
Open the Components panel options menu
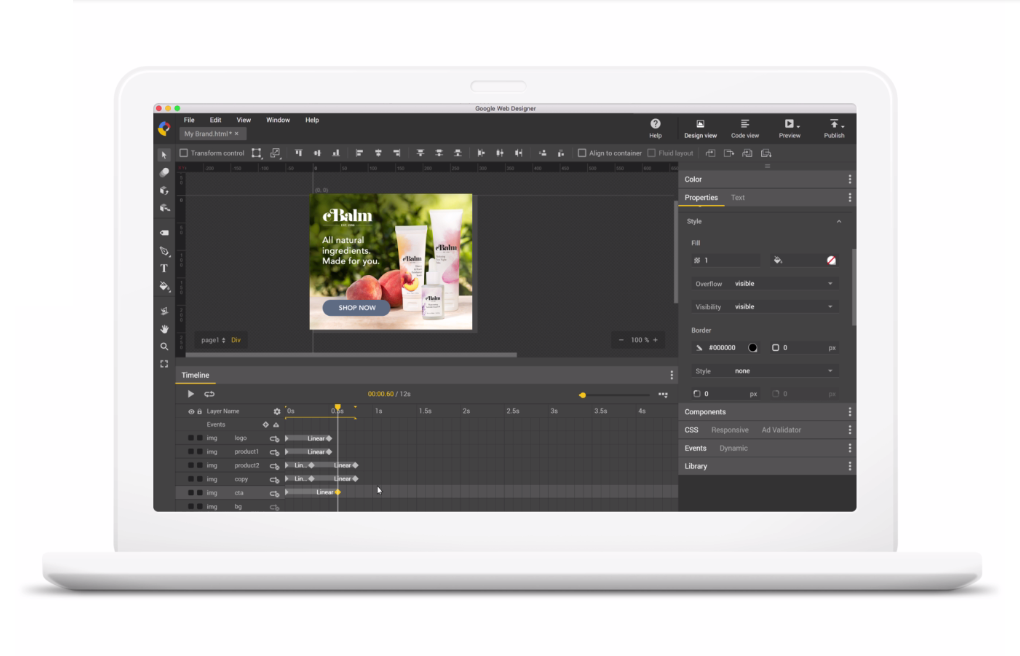pyautogui.click(x=850, y=412)
